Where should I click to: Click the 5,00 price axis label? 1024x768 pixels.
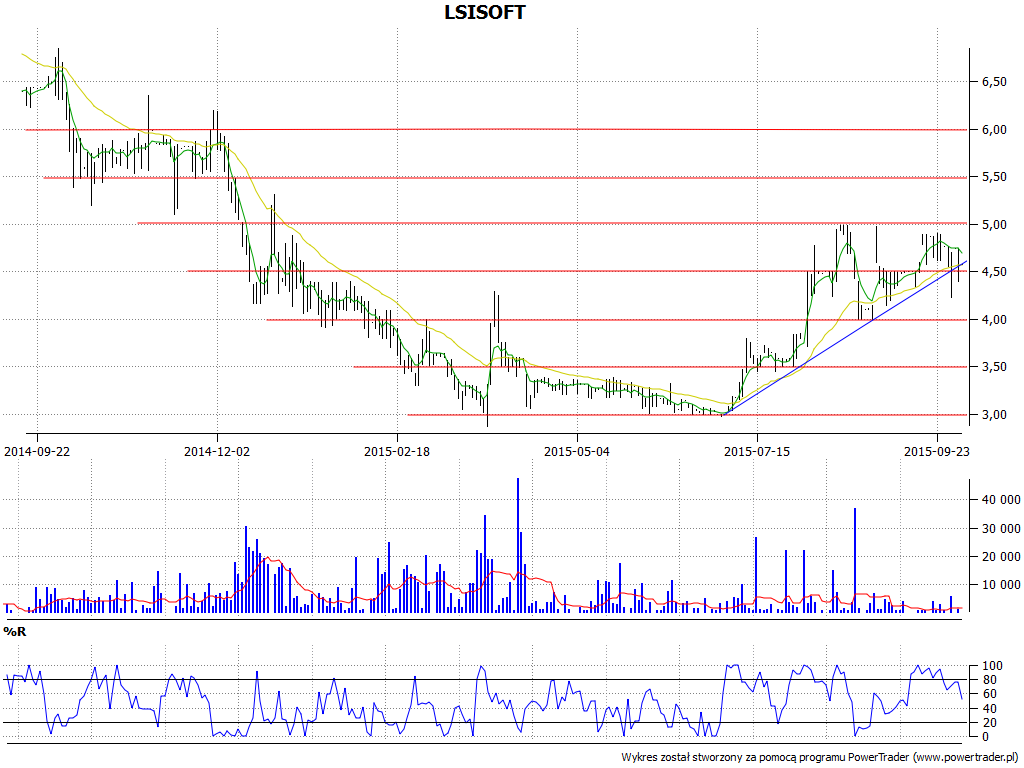pyautogui.click(x=994, y=225)
